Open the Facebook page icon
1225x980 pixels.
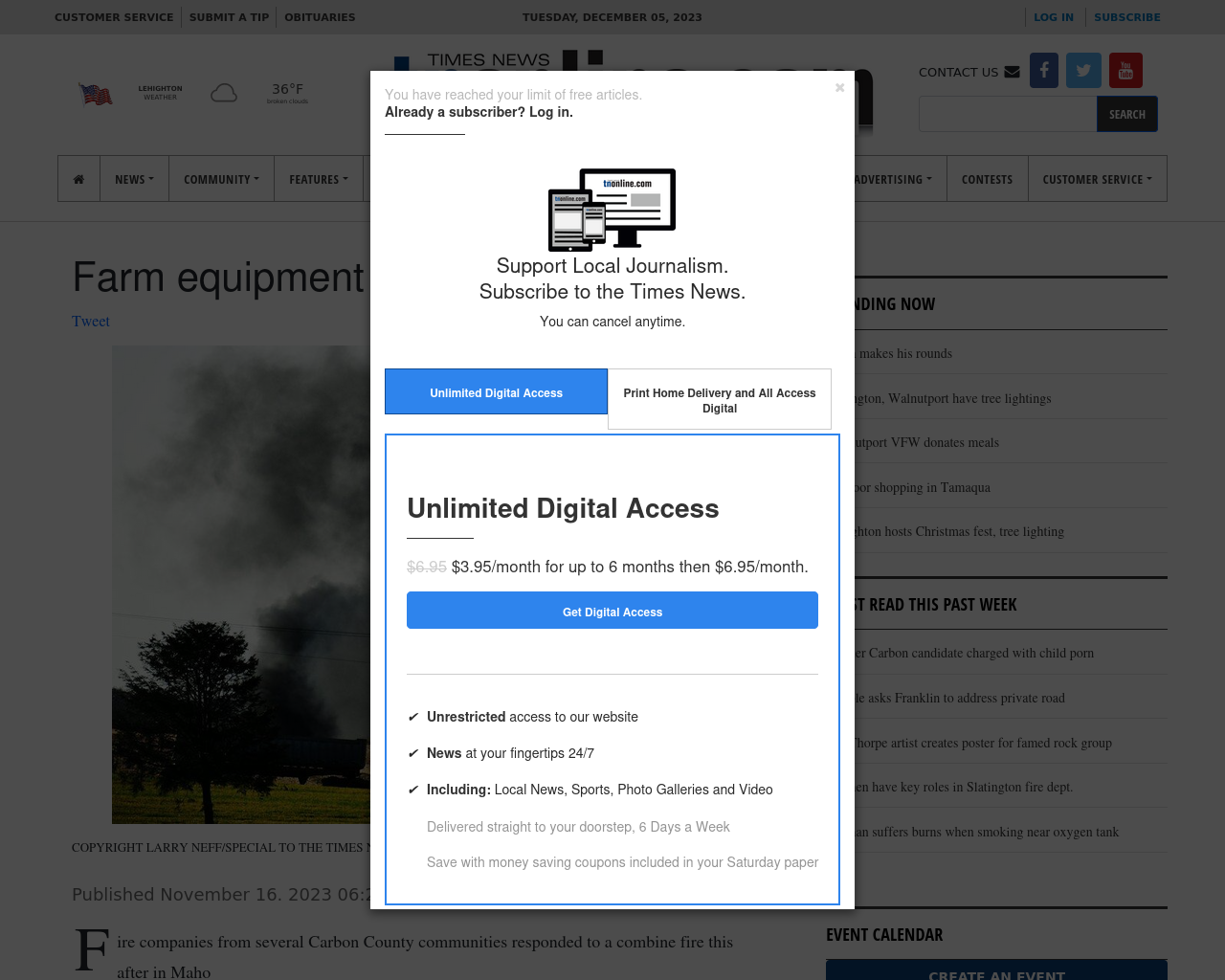coord(1044,70)
